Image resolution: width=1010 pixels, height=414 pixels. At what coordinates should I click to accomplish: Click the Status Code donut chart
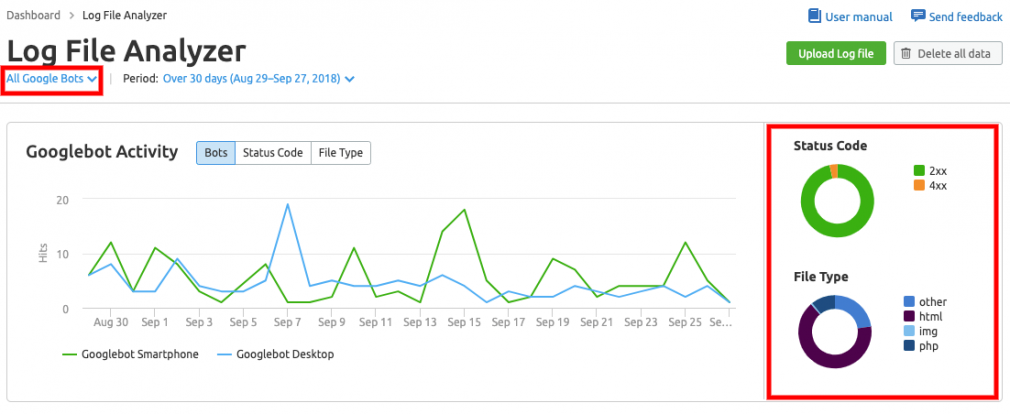click(837, 200)
